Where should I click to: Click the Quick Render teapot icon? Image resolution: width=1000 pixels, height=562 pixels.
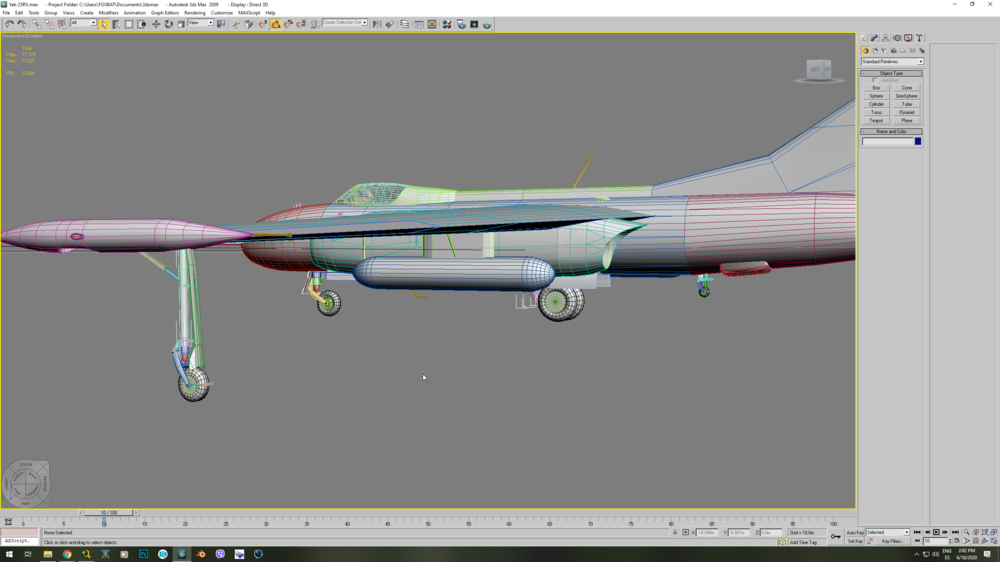pos(487,25)
